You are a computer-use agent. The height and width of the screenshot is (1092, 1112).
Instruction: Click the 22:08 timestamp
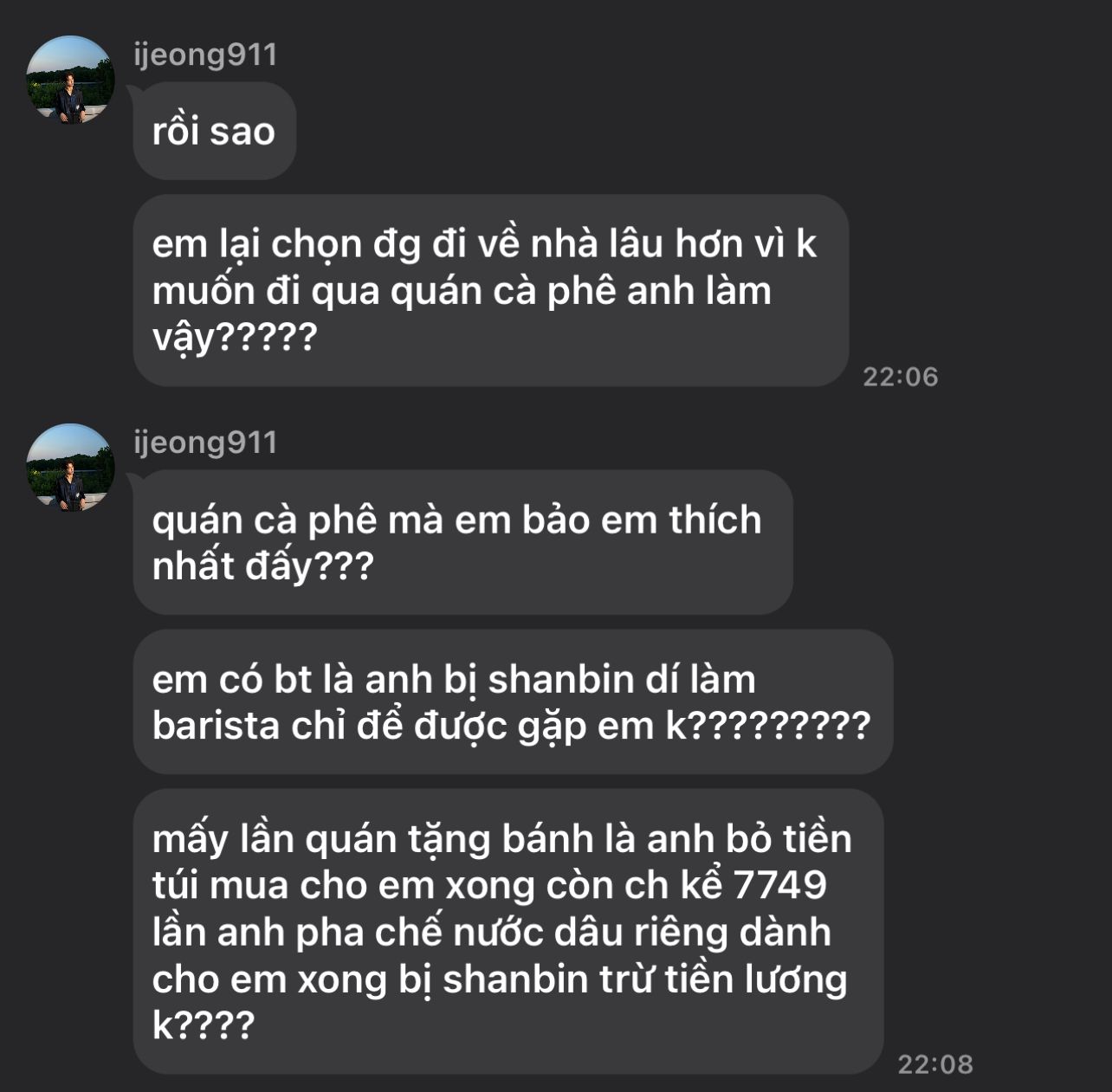pyautogui.click(x=935, y=1064)
